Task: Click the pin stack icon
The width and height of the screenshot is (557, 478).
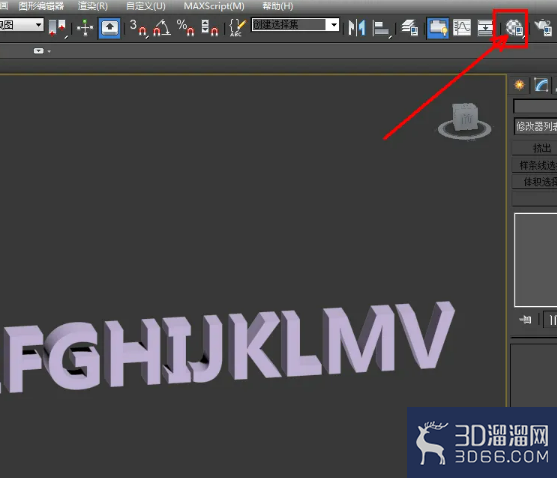Action: tap(525, 320)
